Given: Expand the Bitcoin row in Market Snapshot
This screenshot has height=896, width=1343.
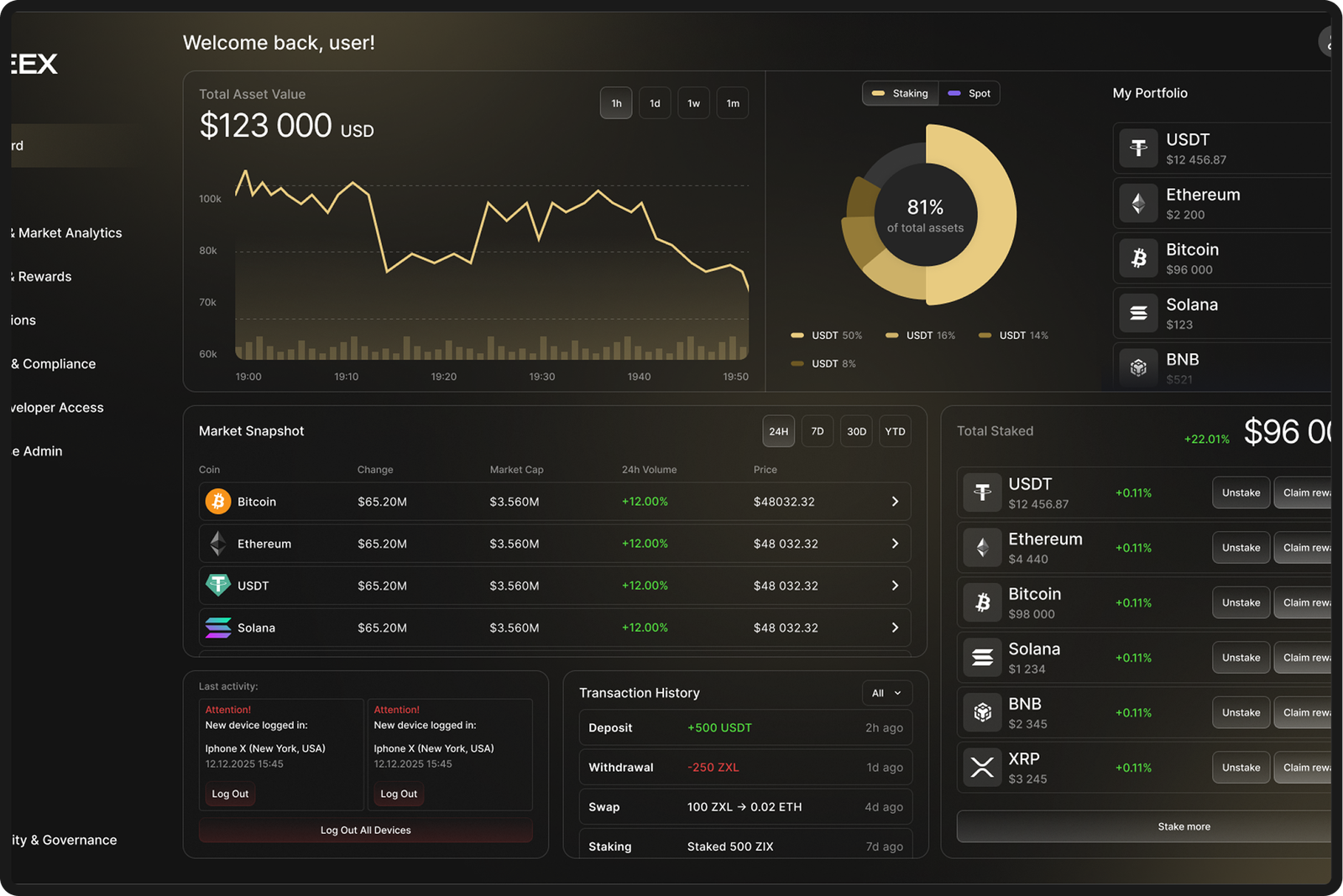Looking at the screenshot, I should [x=893, y=501].
